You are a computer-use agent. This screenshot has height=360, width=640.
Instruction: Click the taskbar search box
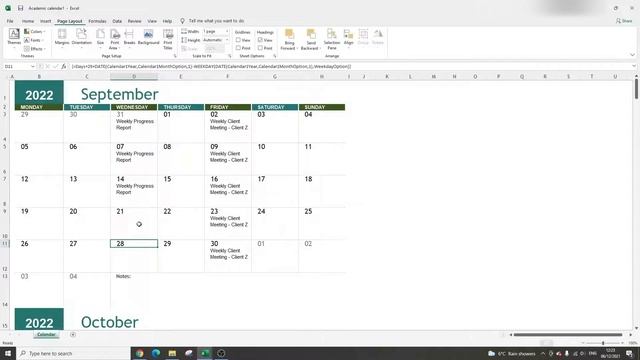click(73, 353)
